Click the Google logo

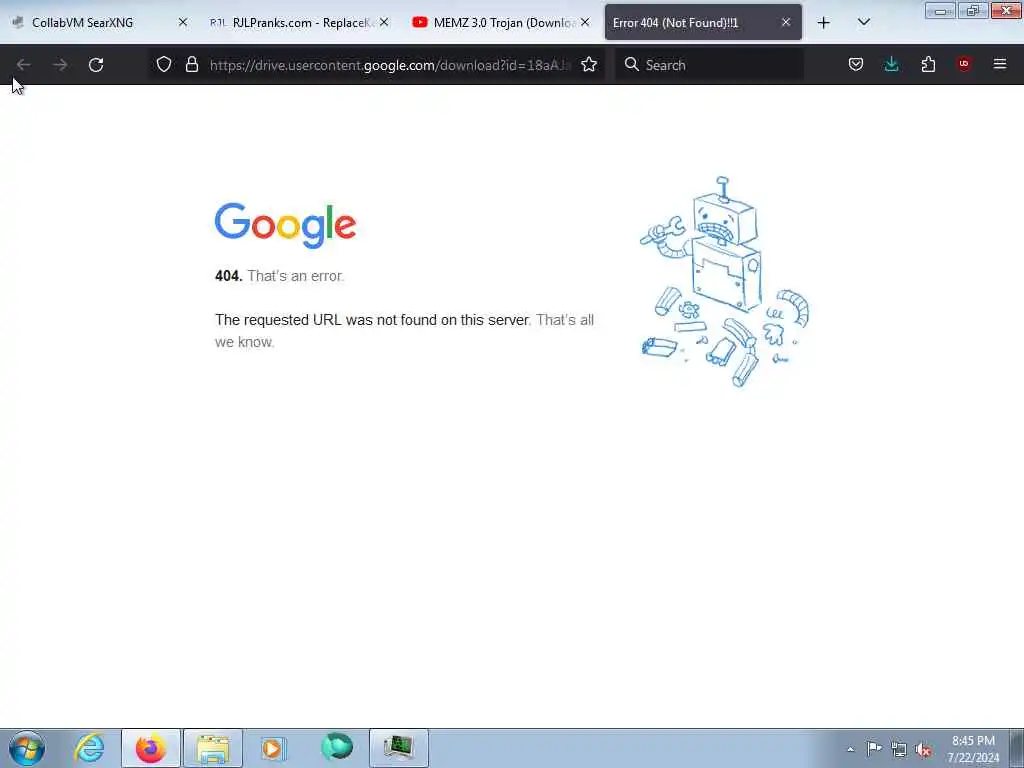tap(285, 225)
